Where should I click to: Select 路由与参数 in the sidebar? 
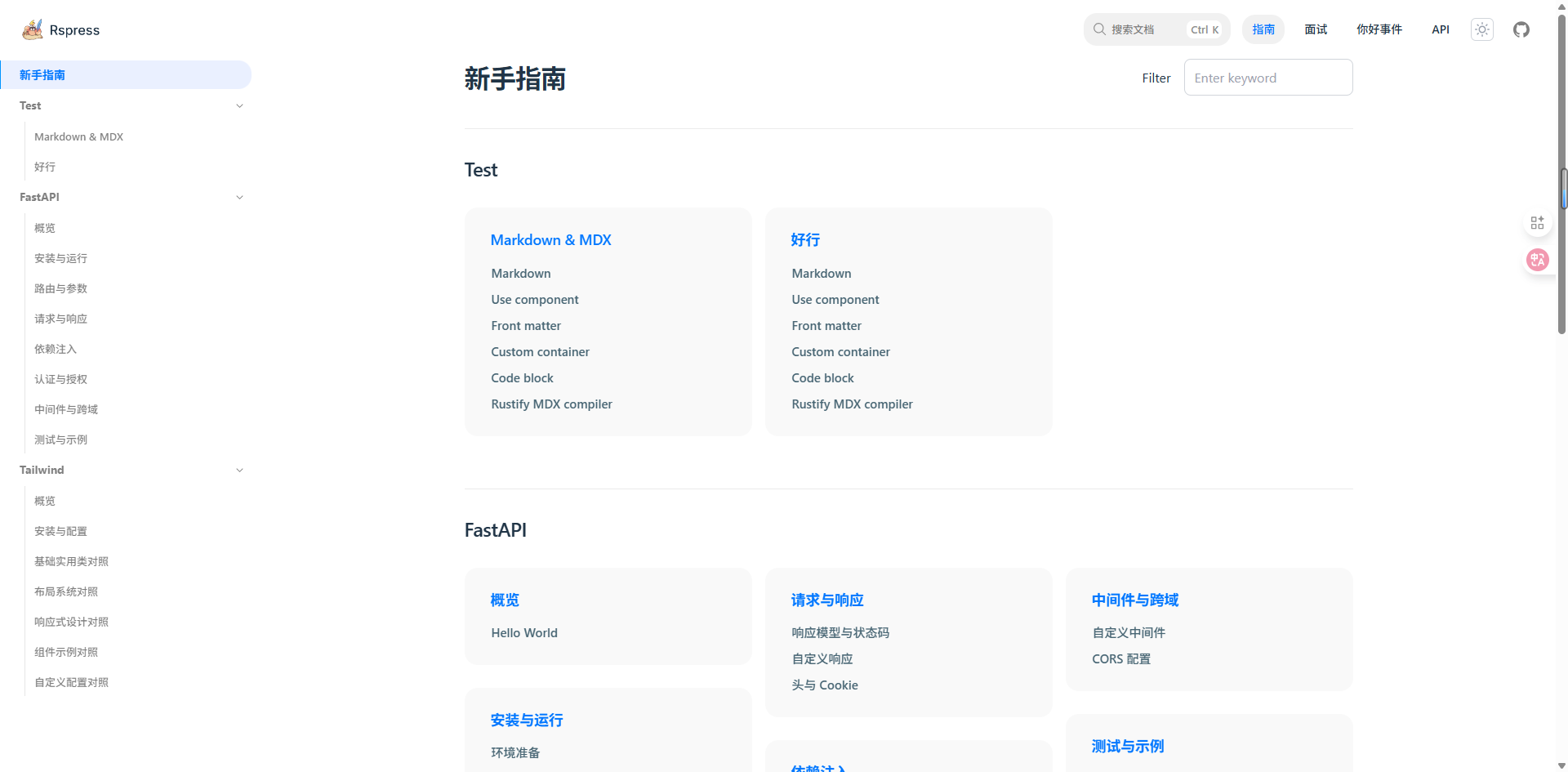[x=60, y=288]
